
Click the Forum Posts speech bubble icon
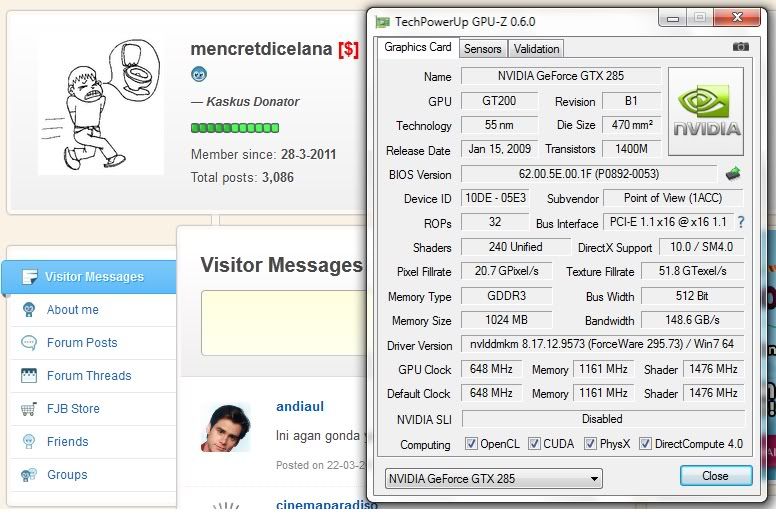29,342
